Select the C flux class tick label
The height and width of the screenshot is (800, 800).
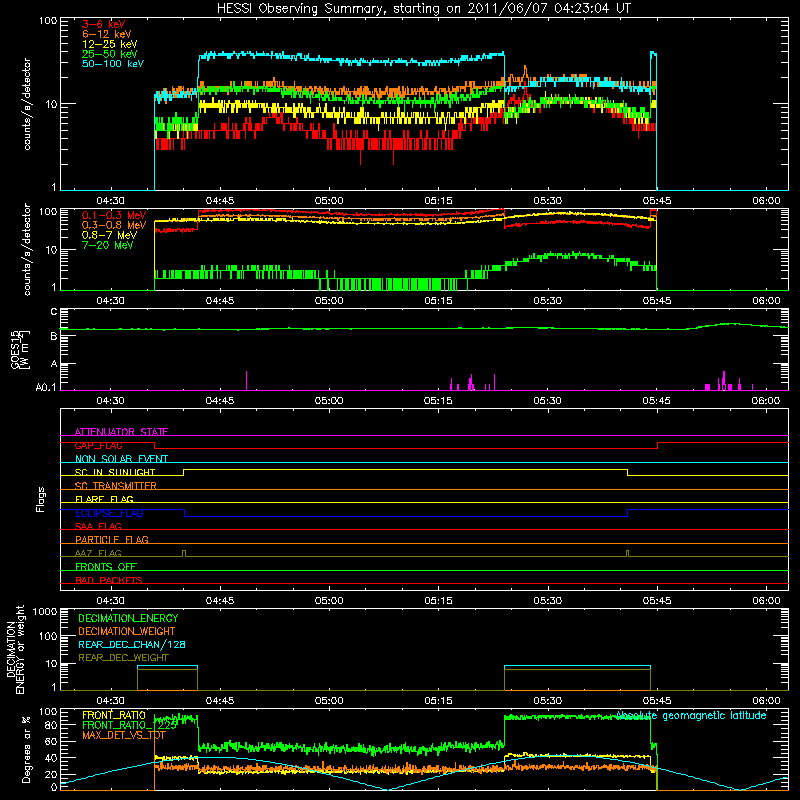54,312
